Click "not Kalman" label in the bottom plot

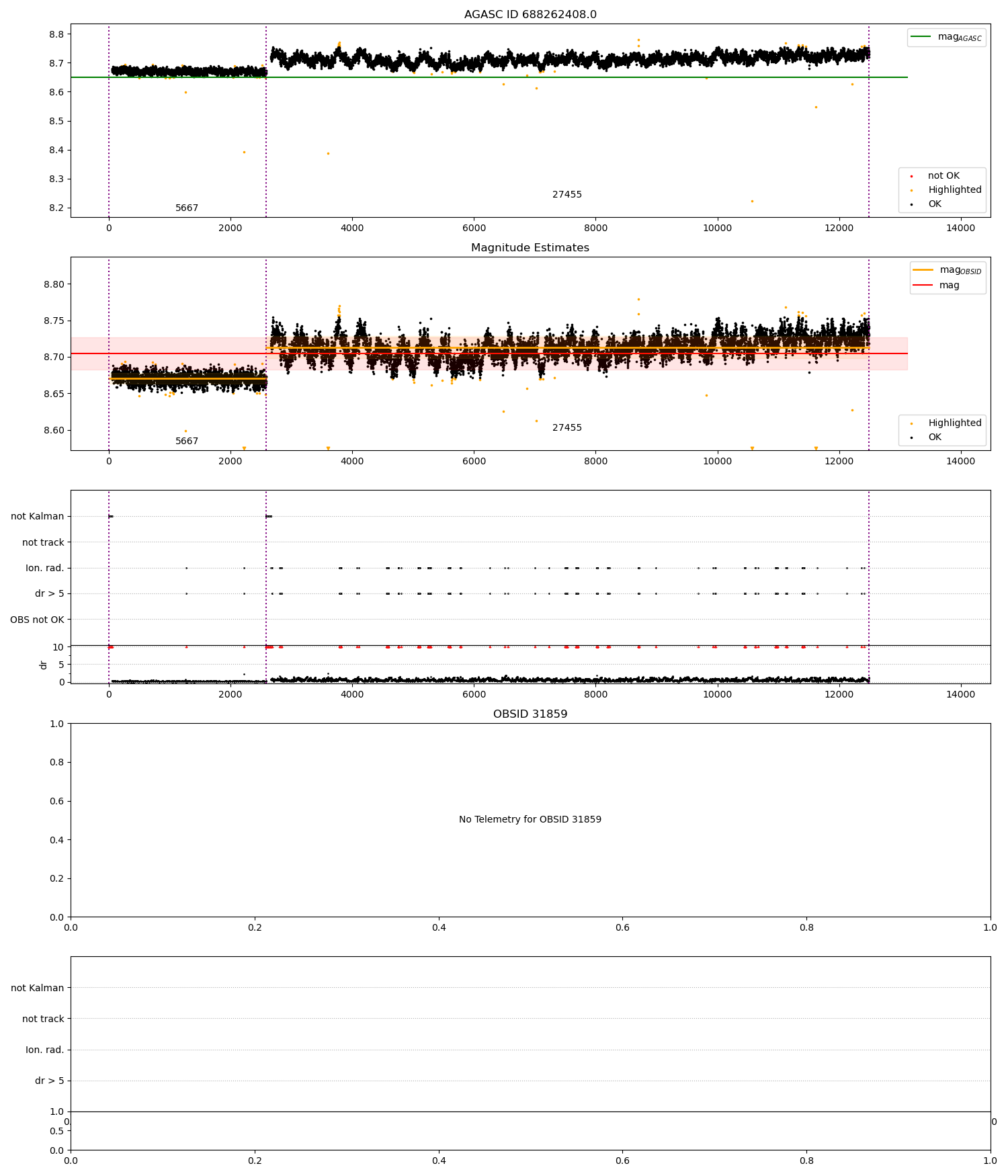coord(38,989)
